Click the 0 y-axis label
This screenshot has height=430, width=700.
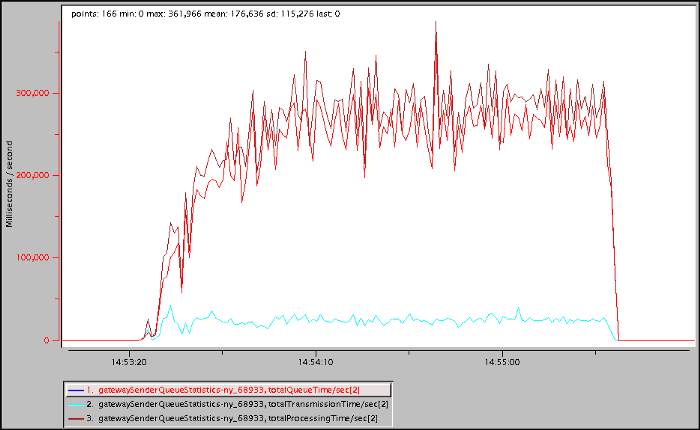pos(46,340)
